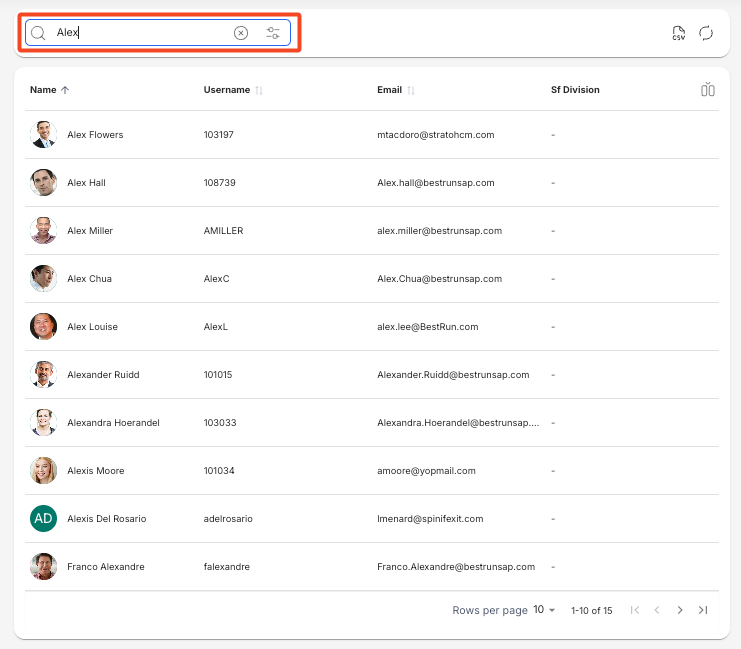Export the table using the CSV icon

[679, 33]
